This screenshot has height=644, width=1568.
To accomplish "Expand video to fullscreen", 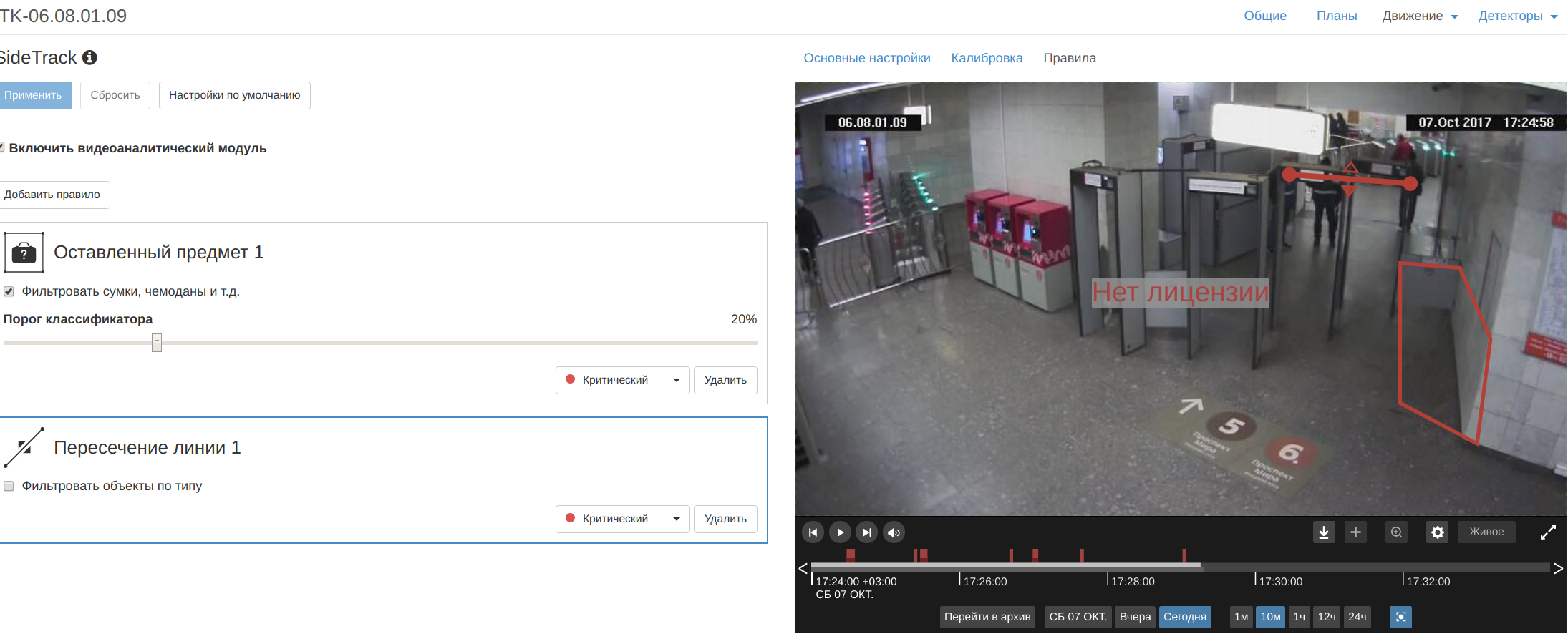I will point(1548,532).
